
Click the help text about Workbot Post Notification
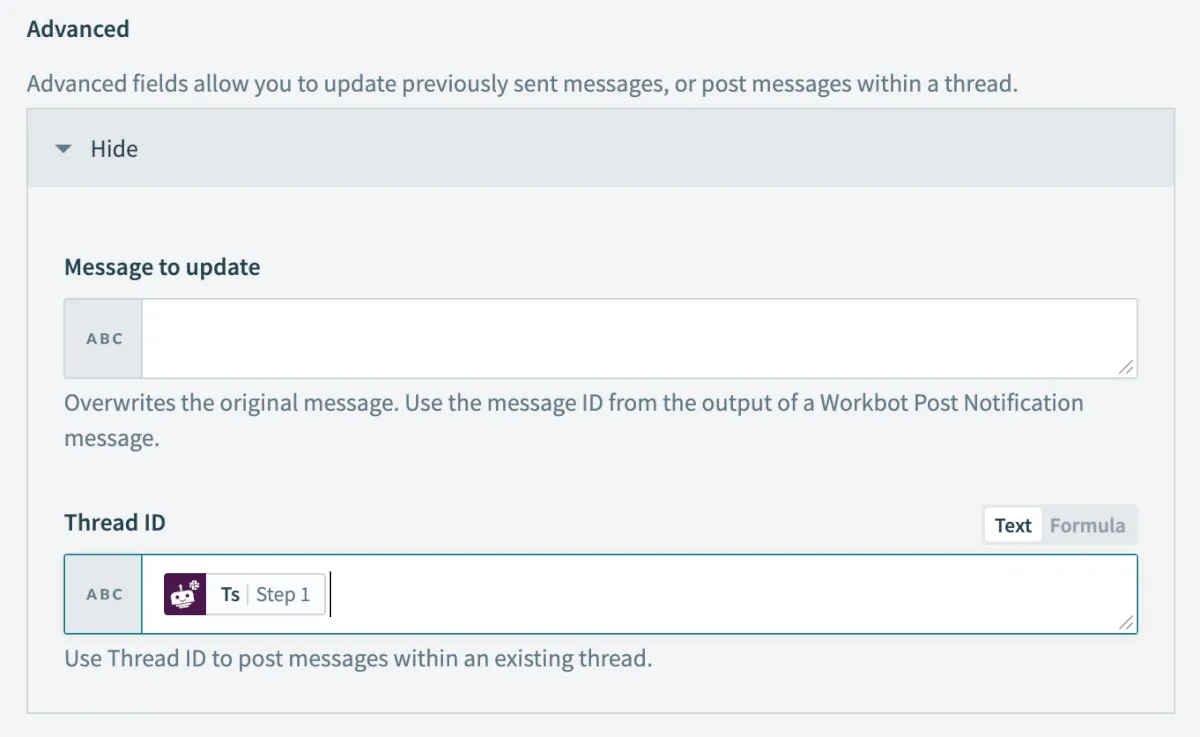tap(573, 403)
